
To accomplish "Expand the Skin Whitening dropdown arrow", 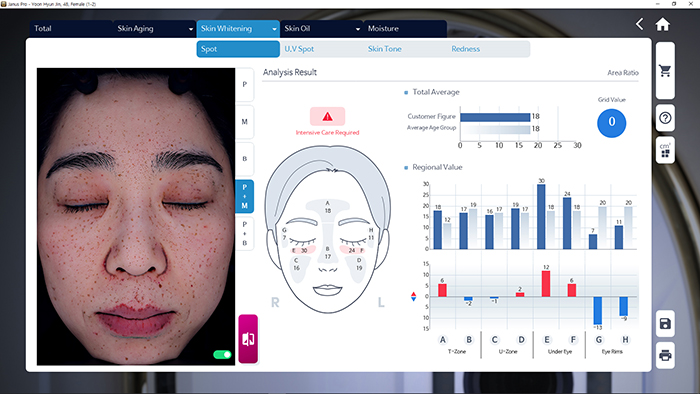I will [x=274, y=29].
